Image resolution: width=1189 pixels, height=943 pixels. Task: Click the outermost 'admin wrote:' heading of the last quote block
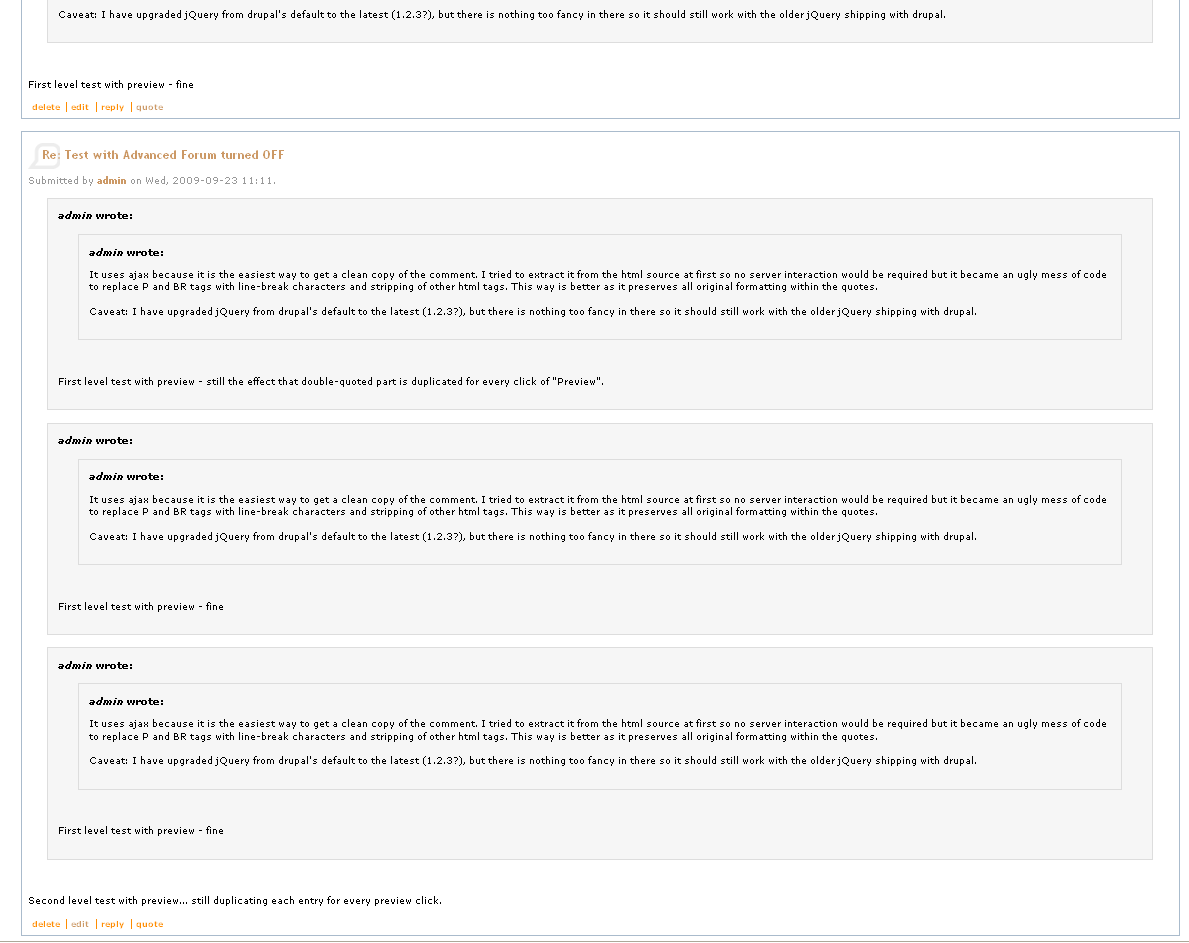pos(96,666)
